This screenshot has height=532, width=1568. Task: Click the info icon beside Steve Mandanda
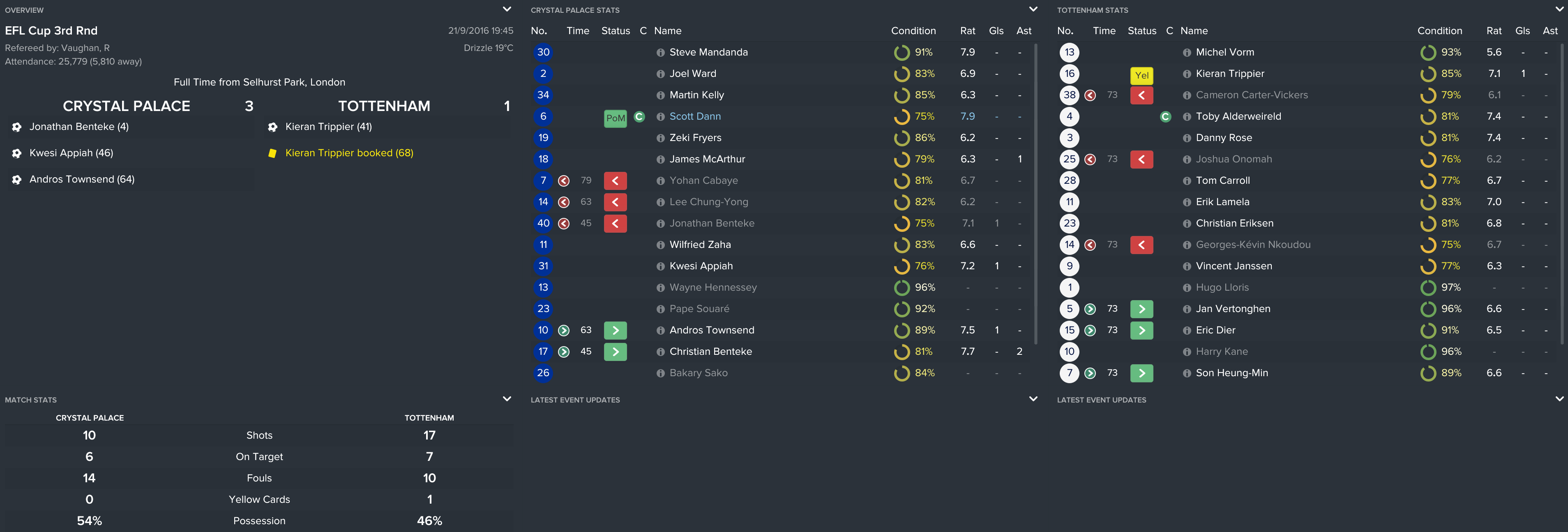[x=660, y=53]
